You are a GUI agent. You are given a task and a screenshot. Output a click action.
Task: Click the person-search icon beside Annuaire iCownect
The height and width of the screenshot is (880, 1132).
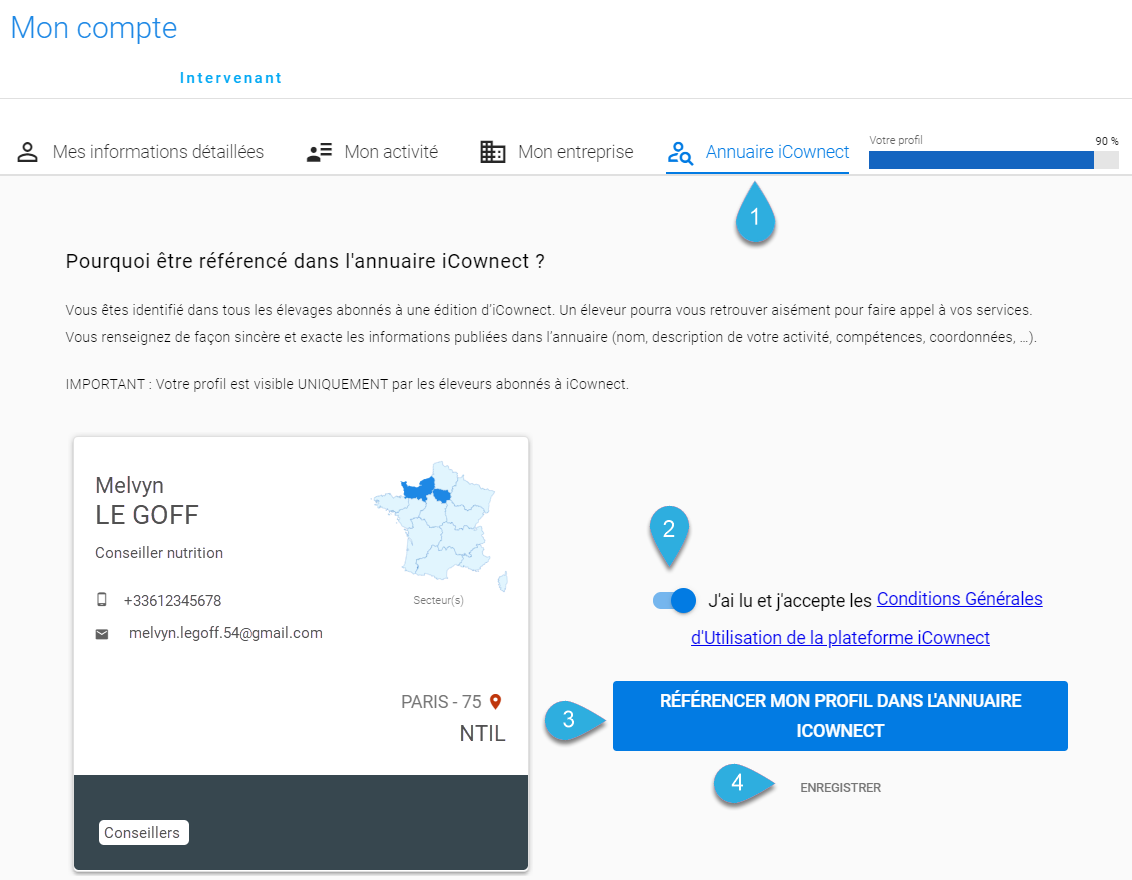(x=680, y=153)
